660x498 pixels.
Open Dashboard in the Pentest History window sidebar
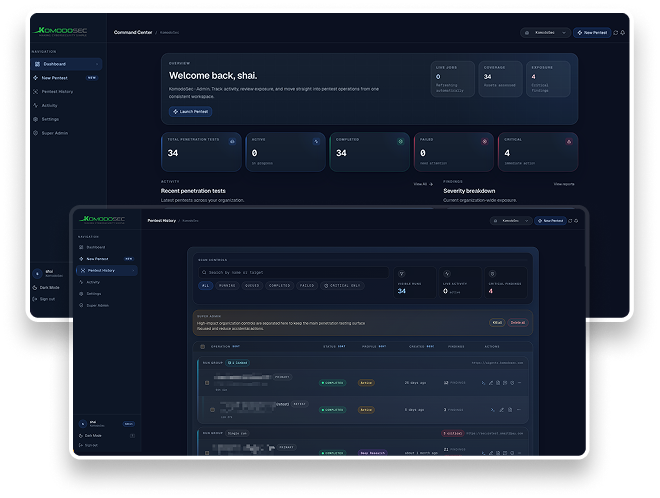(x=93, y=247)
